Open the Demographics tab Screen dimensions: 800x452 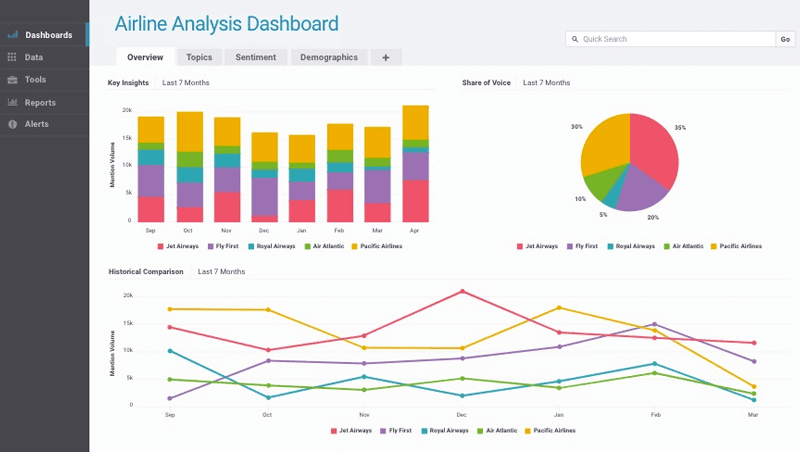tap(328, 58)
